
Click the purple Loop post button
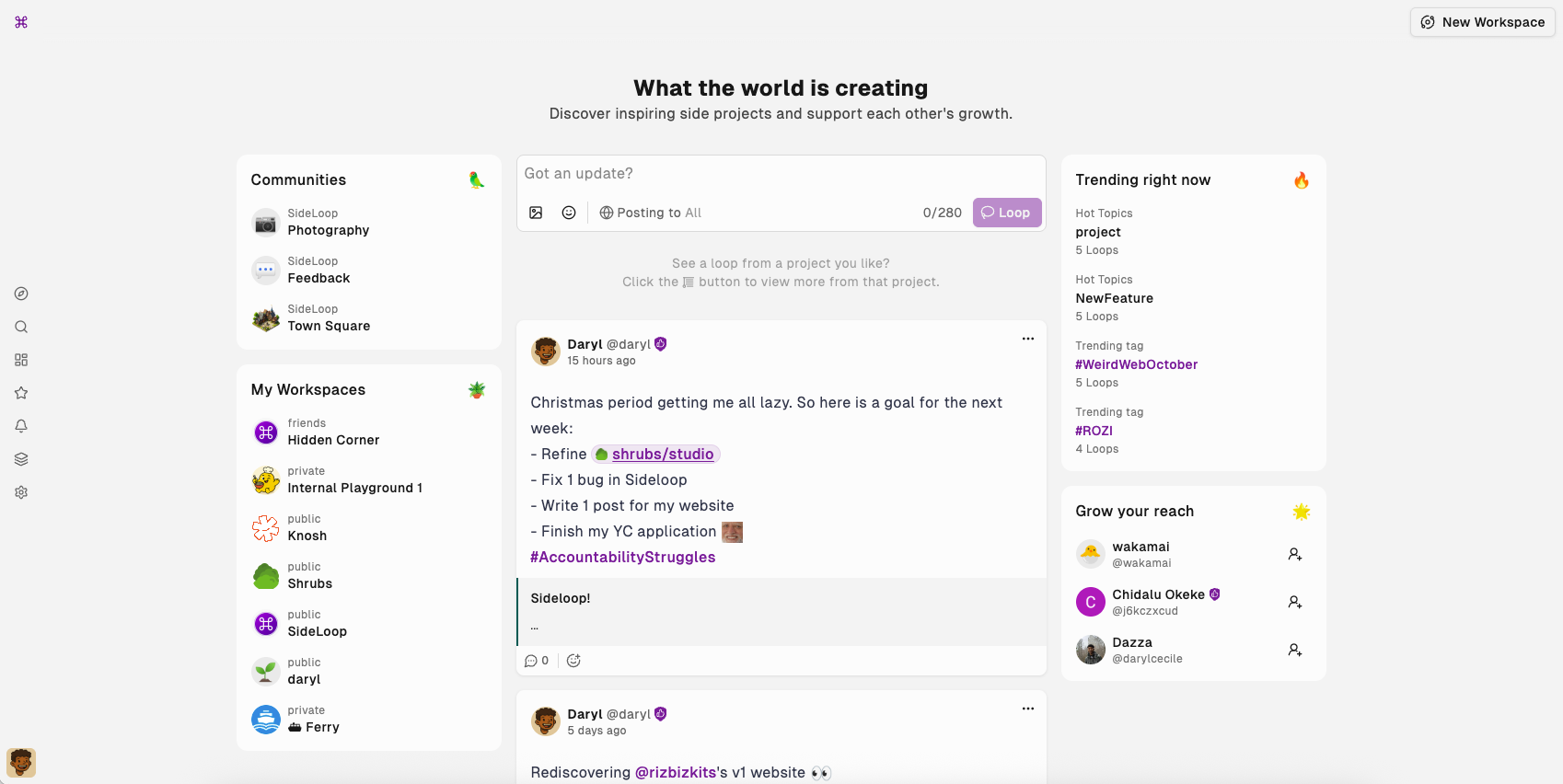(x=1006, y=213)
